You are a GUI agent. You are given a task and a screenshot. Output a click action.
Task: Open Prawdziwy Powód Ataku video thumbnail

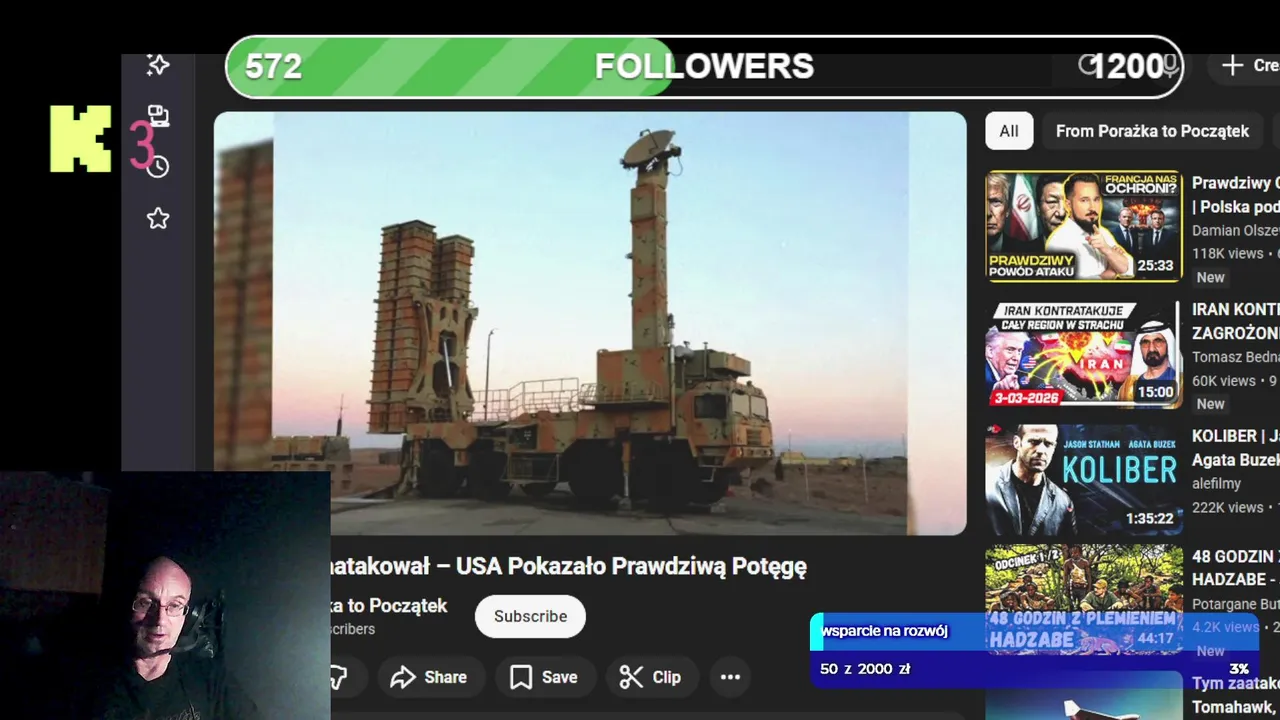coord(1084,226)
